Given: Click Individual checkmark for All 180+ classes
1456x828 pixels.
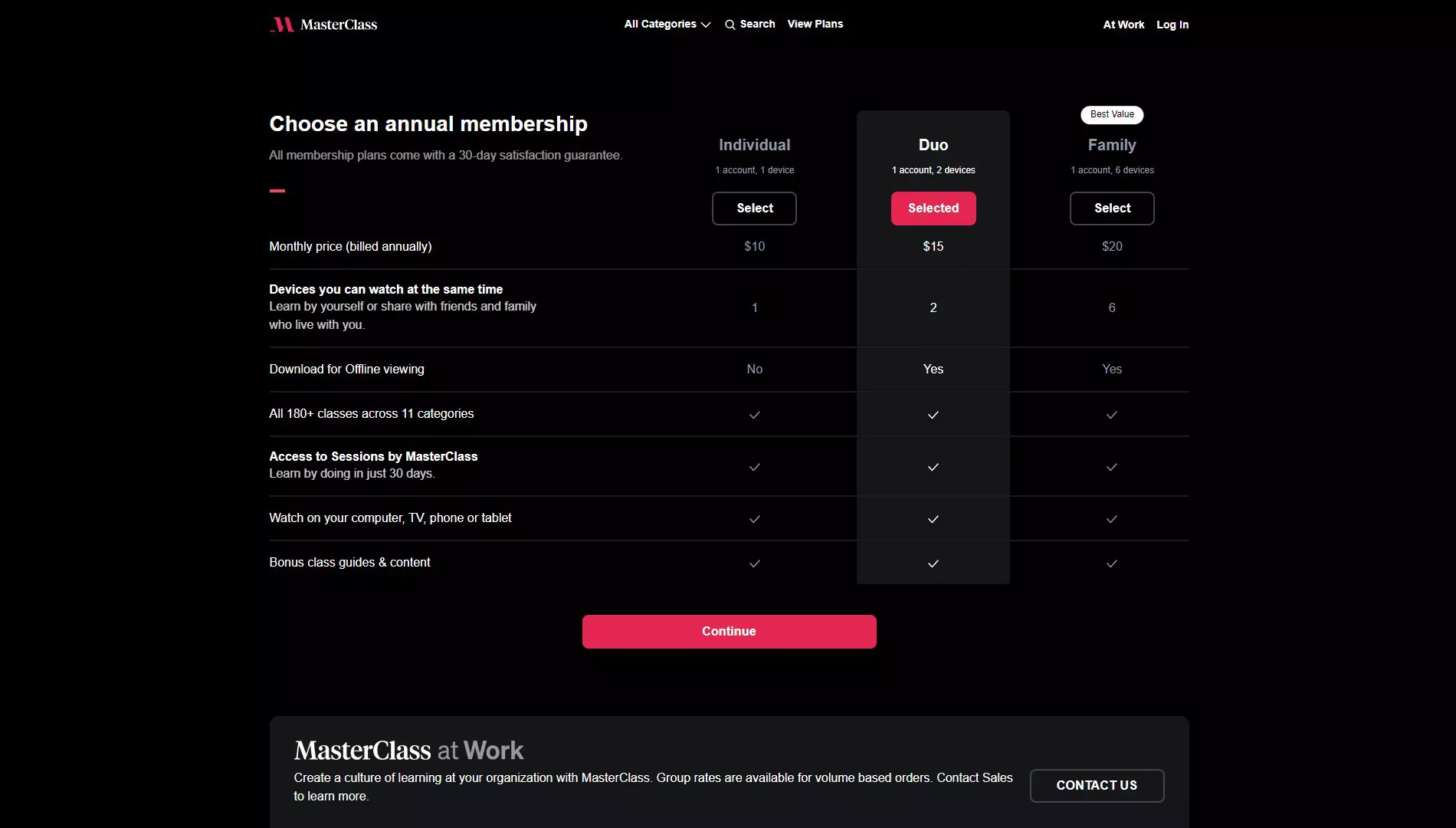Looking at the screenshot, I should (x=754, y=415).
